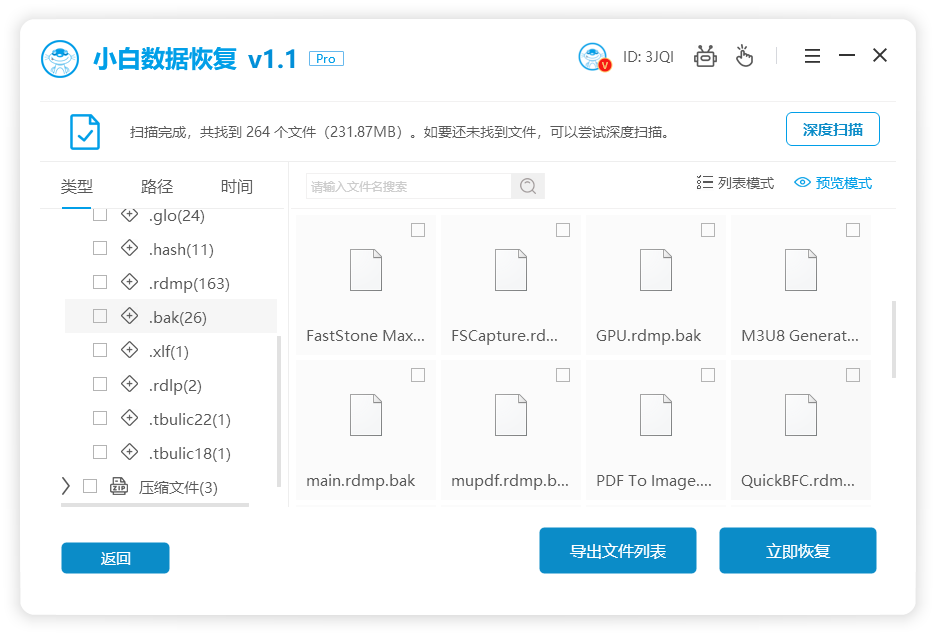
Task: Check the .bak(26) file type checkbox
Action: point(100,316)
